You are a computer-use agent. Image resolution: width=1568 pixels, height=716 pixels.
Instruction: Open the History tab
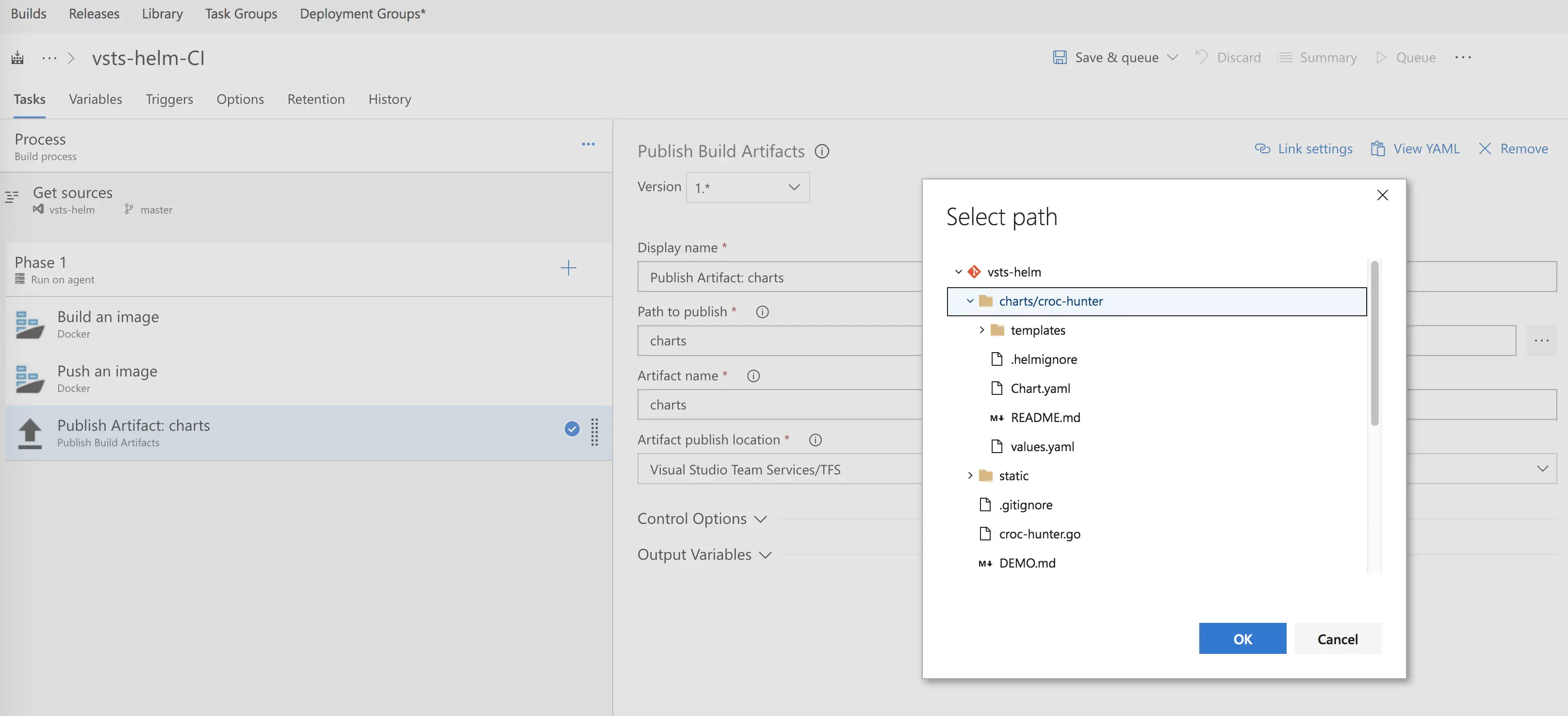390,99
